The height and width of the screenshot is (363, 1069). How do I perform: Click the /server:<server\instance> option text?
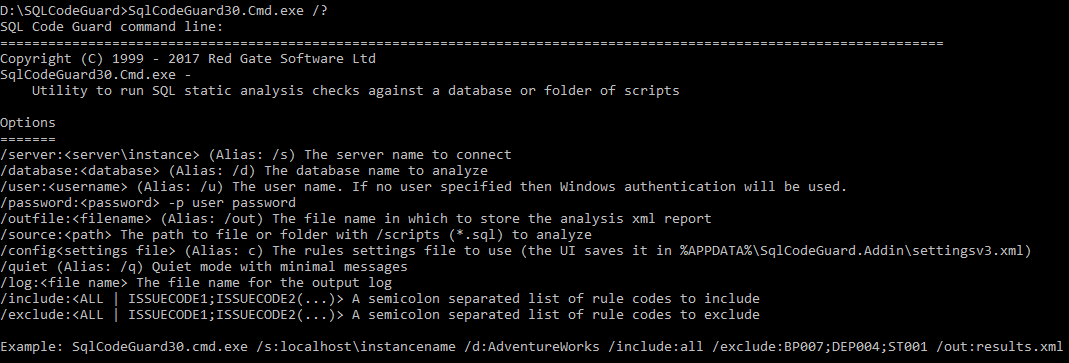(100, 155)
